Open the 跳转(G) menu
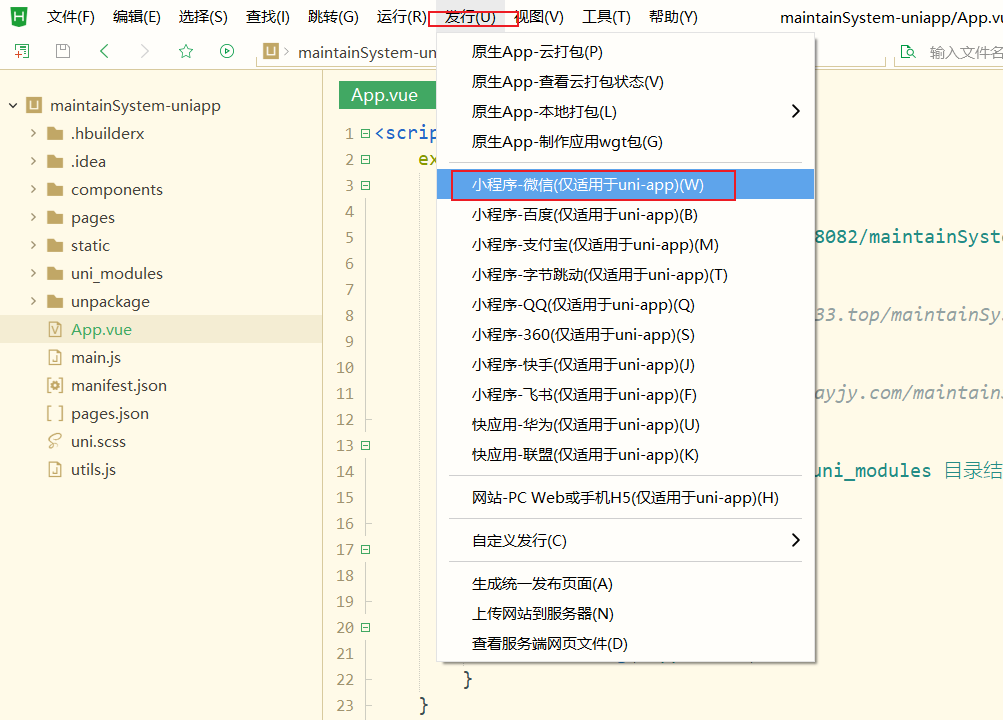This screenshot has width=1003, height=720. click(x=333, y=17)
